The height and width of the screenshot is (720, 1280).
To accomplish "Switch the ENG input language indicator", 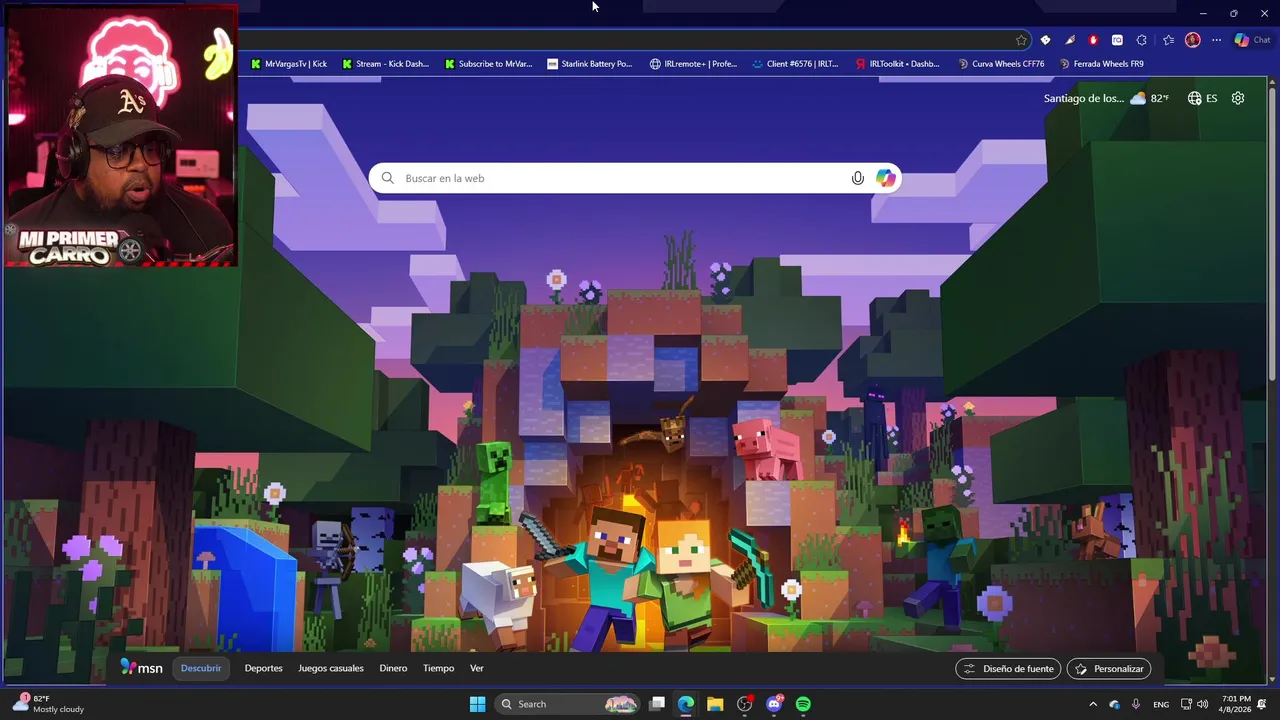I will click(1161, 704).
